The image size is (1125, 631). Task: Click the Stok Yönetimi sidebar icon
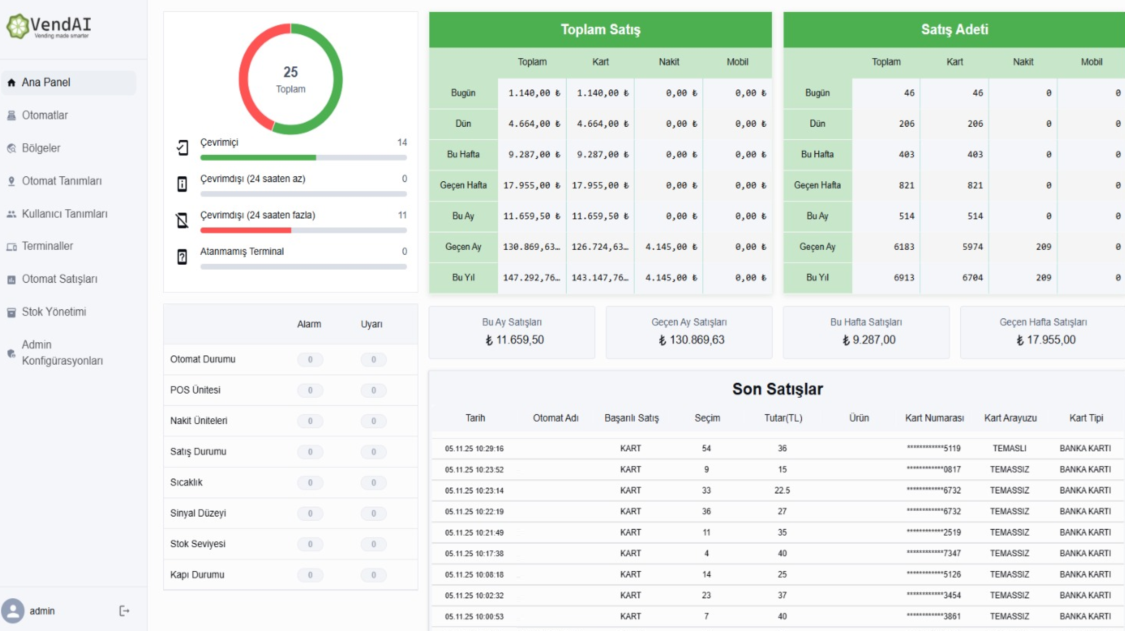click(x=12, y=312)
